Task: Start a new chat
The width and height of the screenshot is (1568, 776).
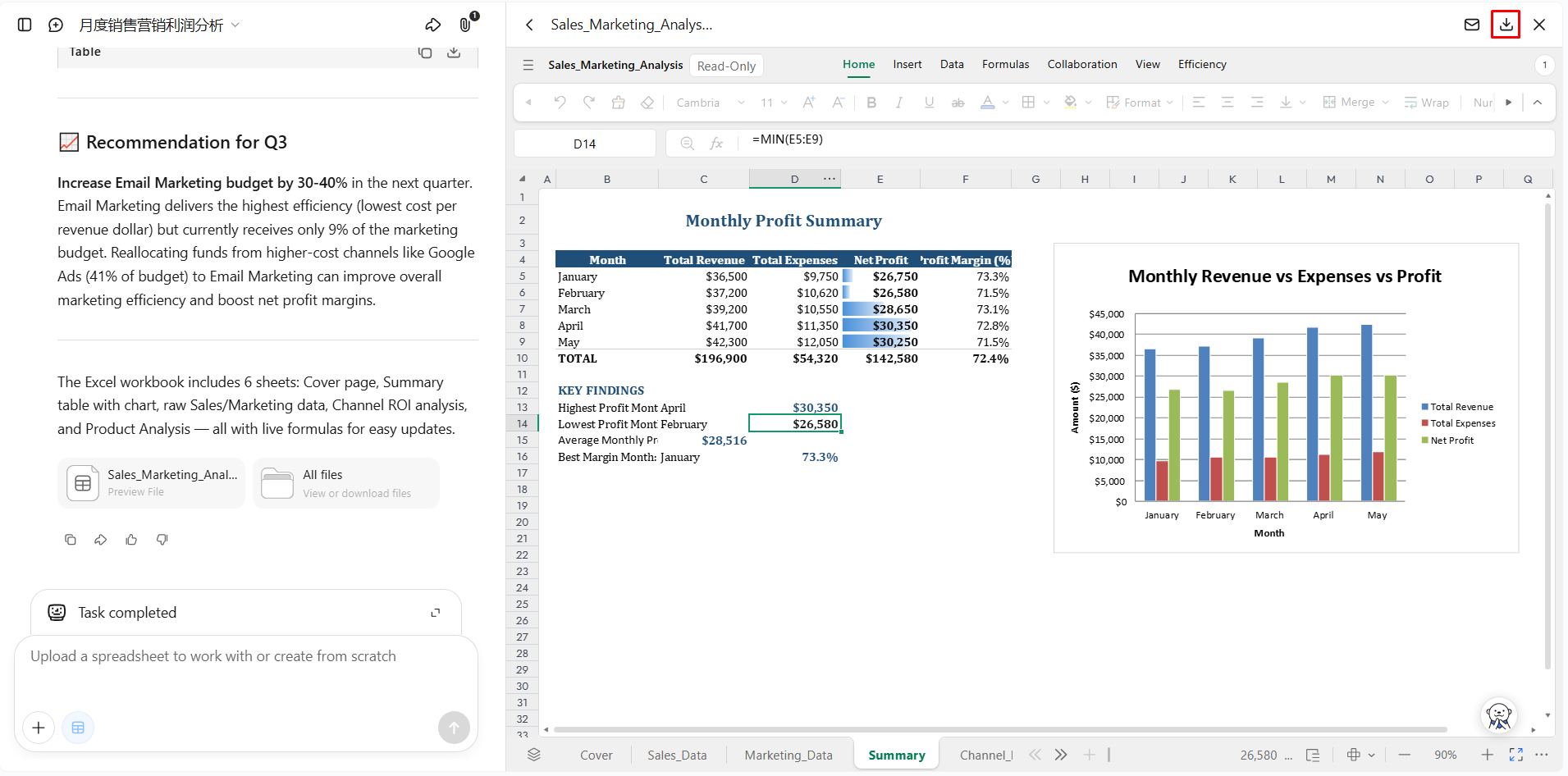Action: [x=56, y=25]
